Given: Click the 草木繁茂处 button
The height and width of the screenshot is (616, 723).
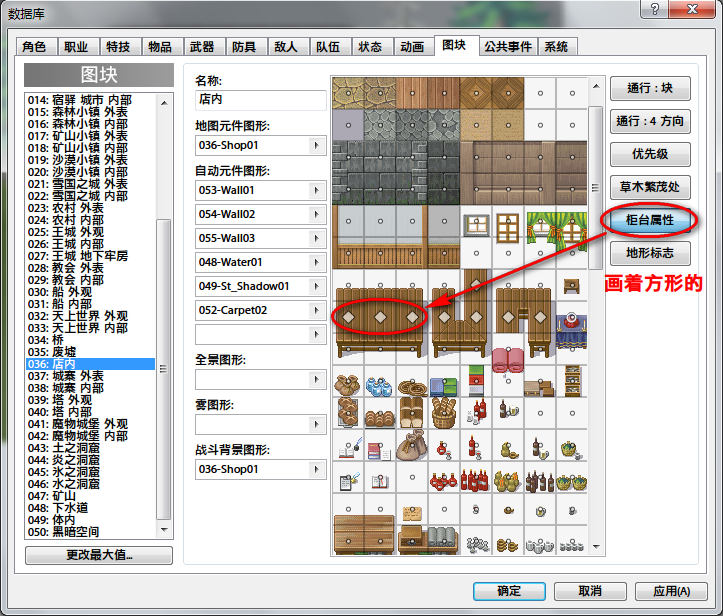Looking at the screenshot, I should click(650, 187).
